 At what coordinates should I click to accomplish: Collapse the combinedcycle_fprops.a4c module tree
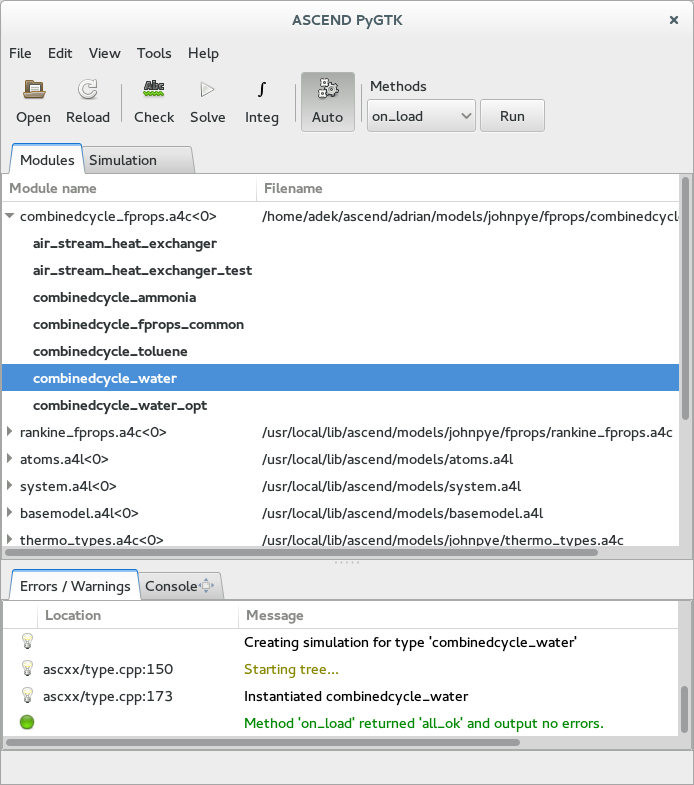pos(10,216)
